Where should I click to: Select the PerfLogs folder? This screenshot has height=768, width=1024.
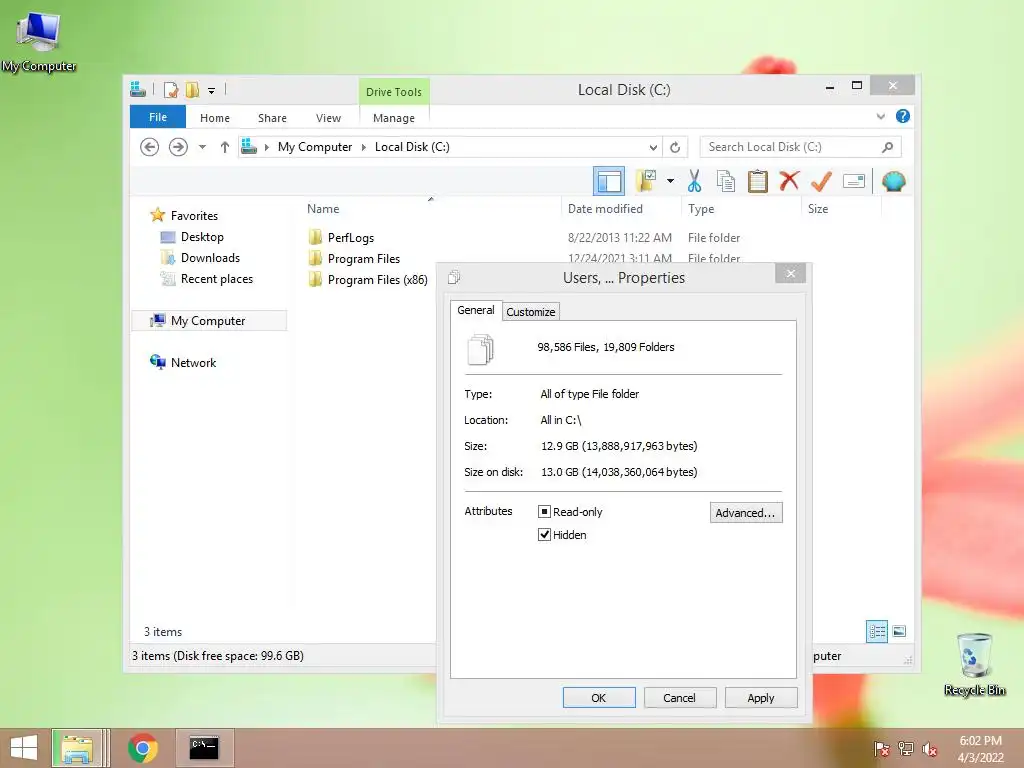pyautogui.click(x=351, y=238)
